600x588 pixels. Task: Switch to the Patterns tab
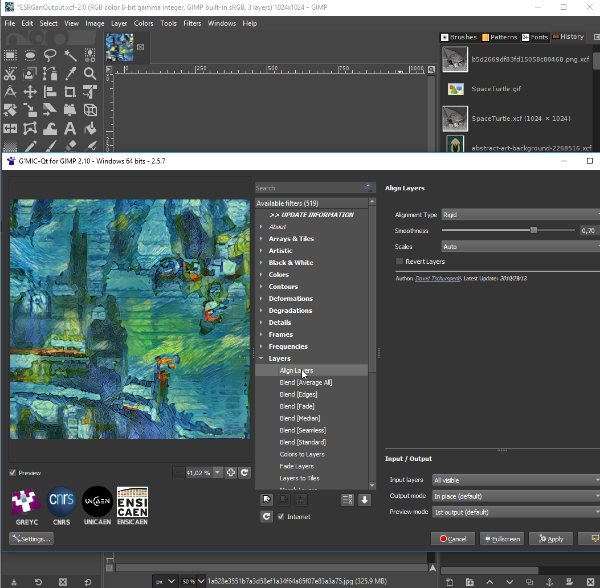point(500,37)
